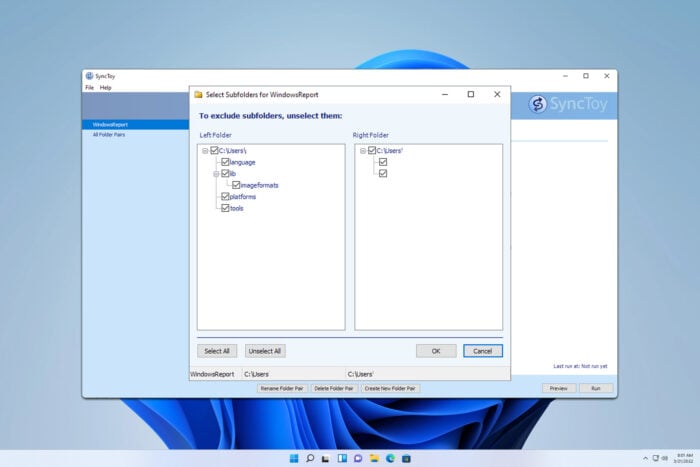Open the Widgets panel from taskbar
Image resolution: width=700 pixels, height=467 pixels.
point(342,459)
